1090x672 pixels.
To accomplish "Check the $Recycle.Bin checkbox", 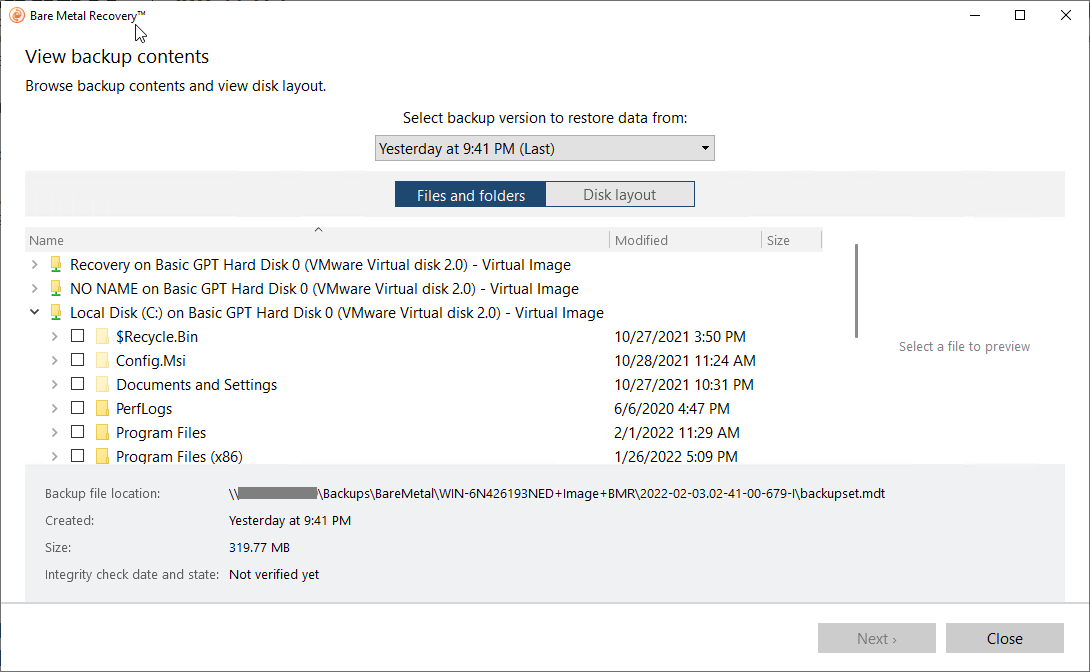I will pos(78,337).
